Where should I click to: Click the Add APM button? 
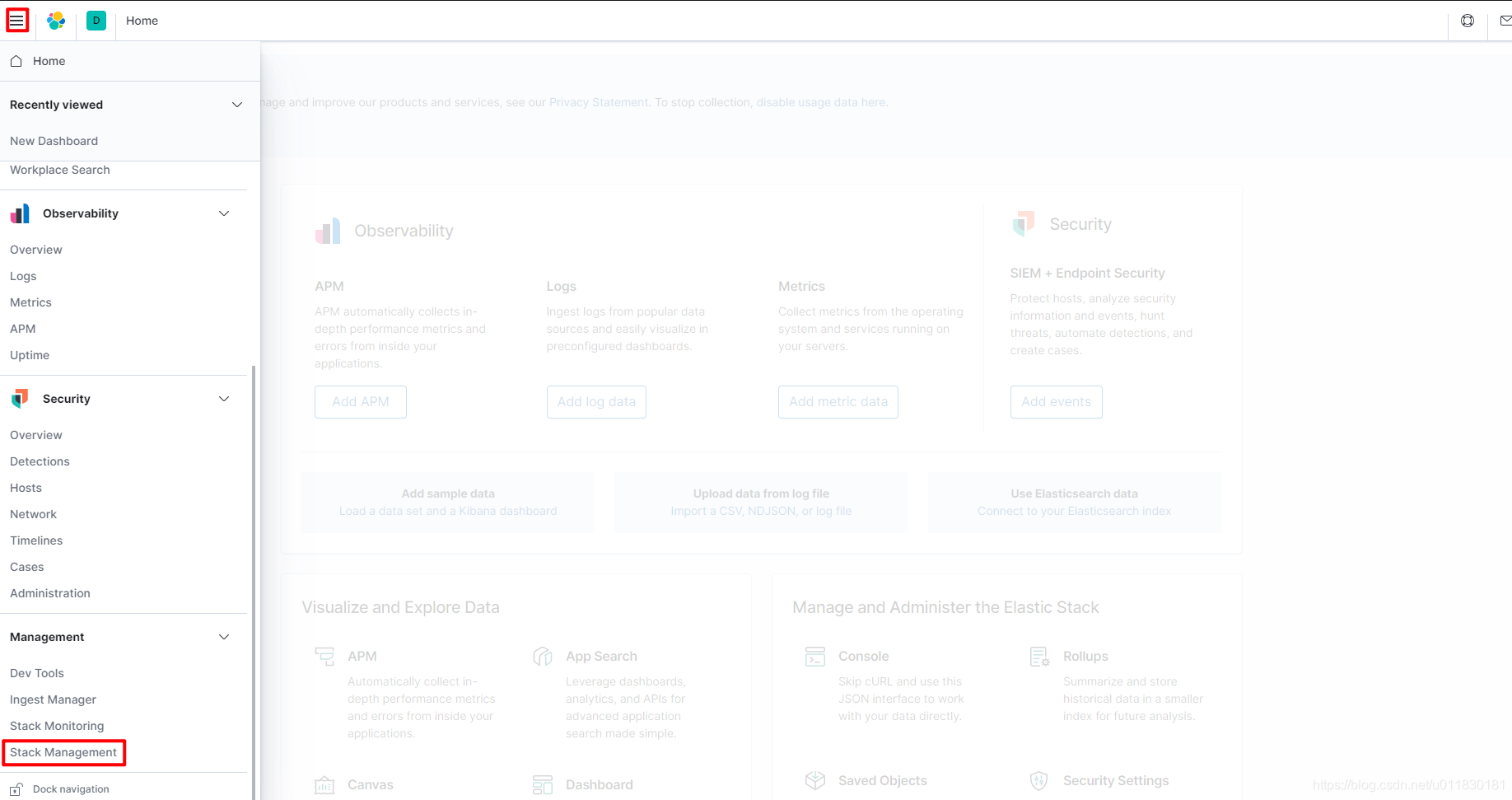pyautogui.click(x=361, y=402)
